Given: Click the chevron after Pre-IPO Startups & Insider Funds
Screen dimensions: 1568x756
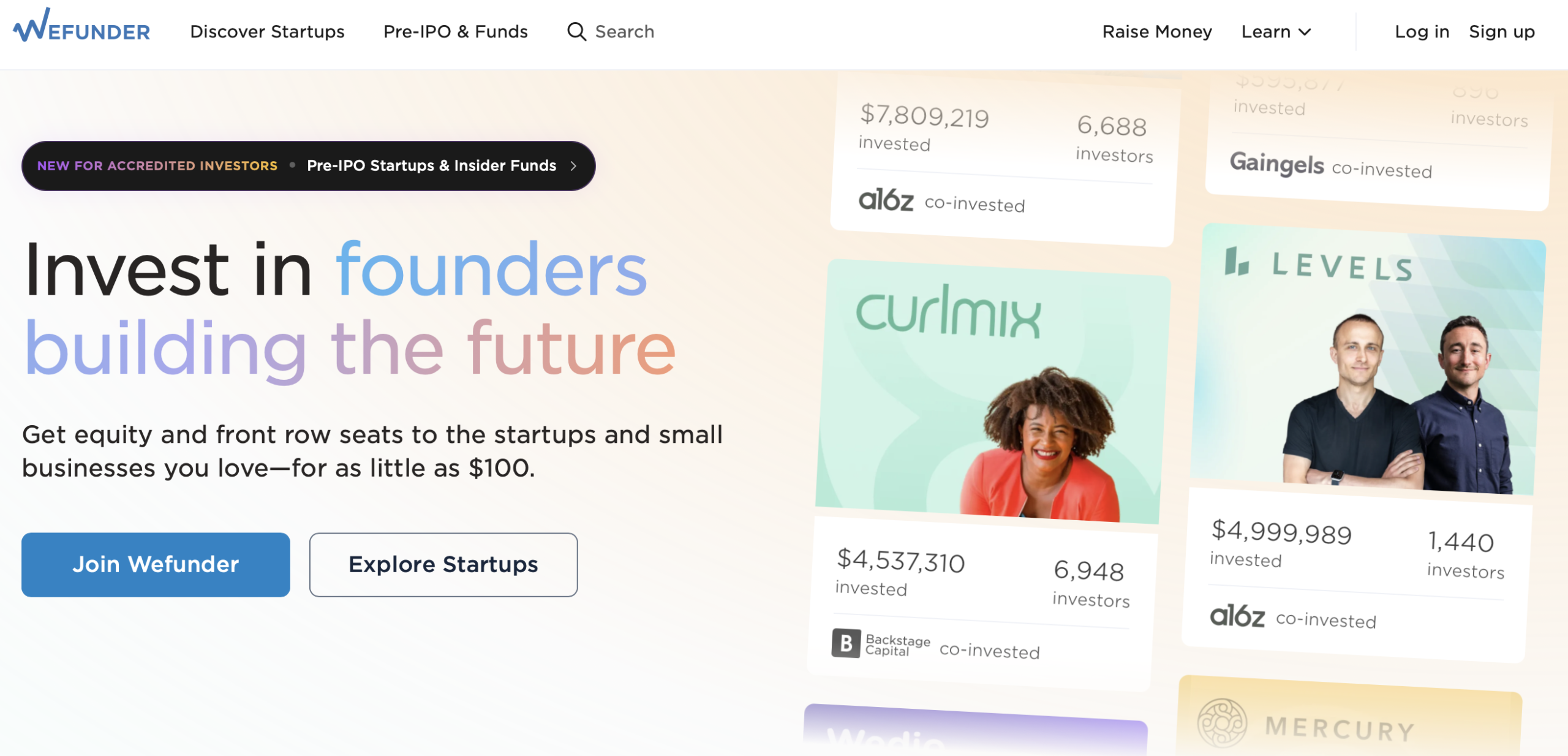Looking at the screenshot, I should pyautogui.click(x=573, y=165).
